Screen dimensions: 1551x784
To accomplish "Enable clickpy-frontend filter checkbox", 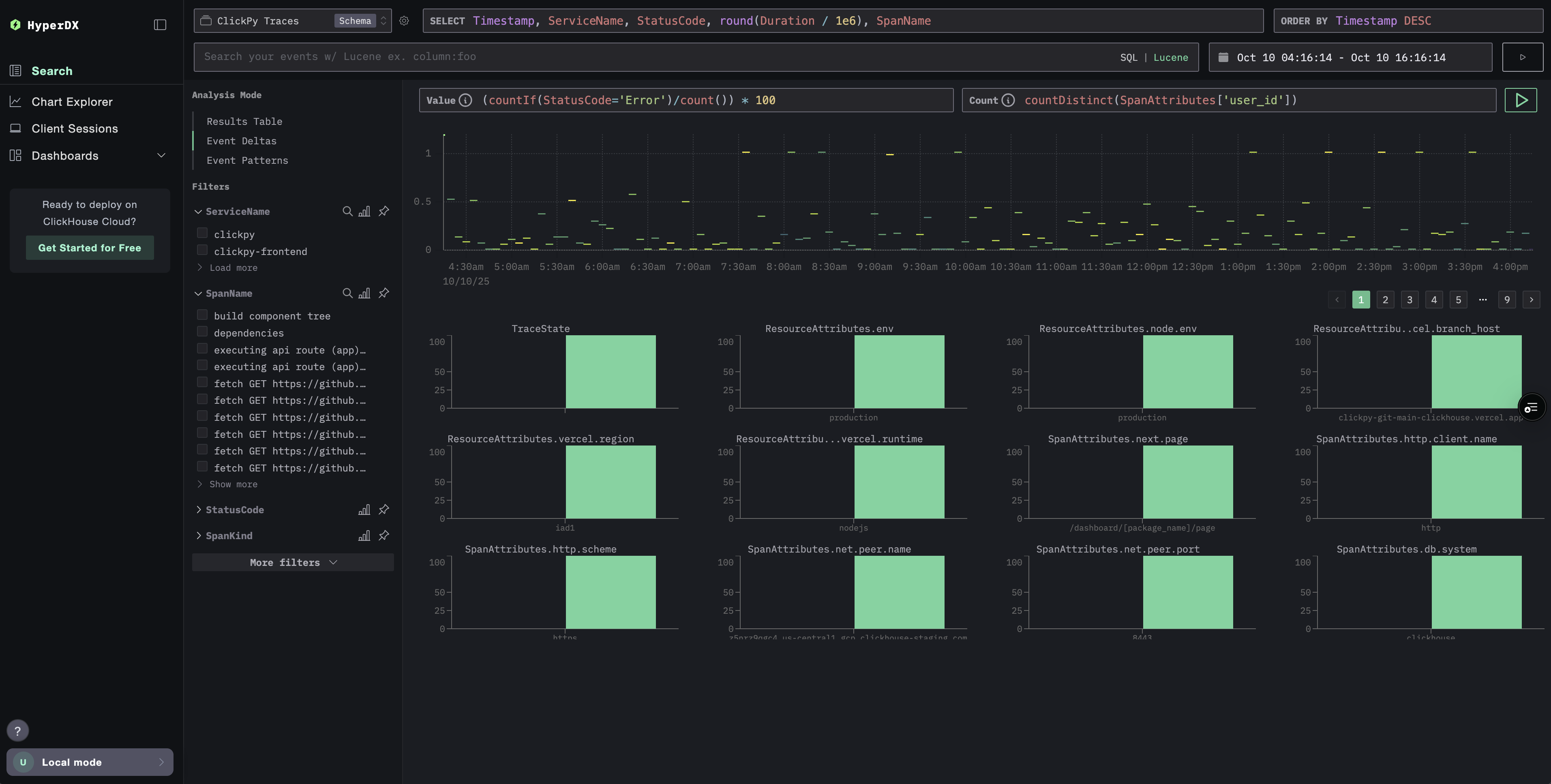I will [x=202, y=251].
